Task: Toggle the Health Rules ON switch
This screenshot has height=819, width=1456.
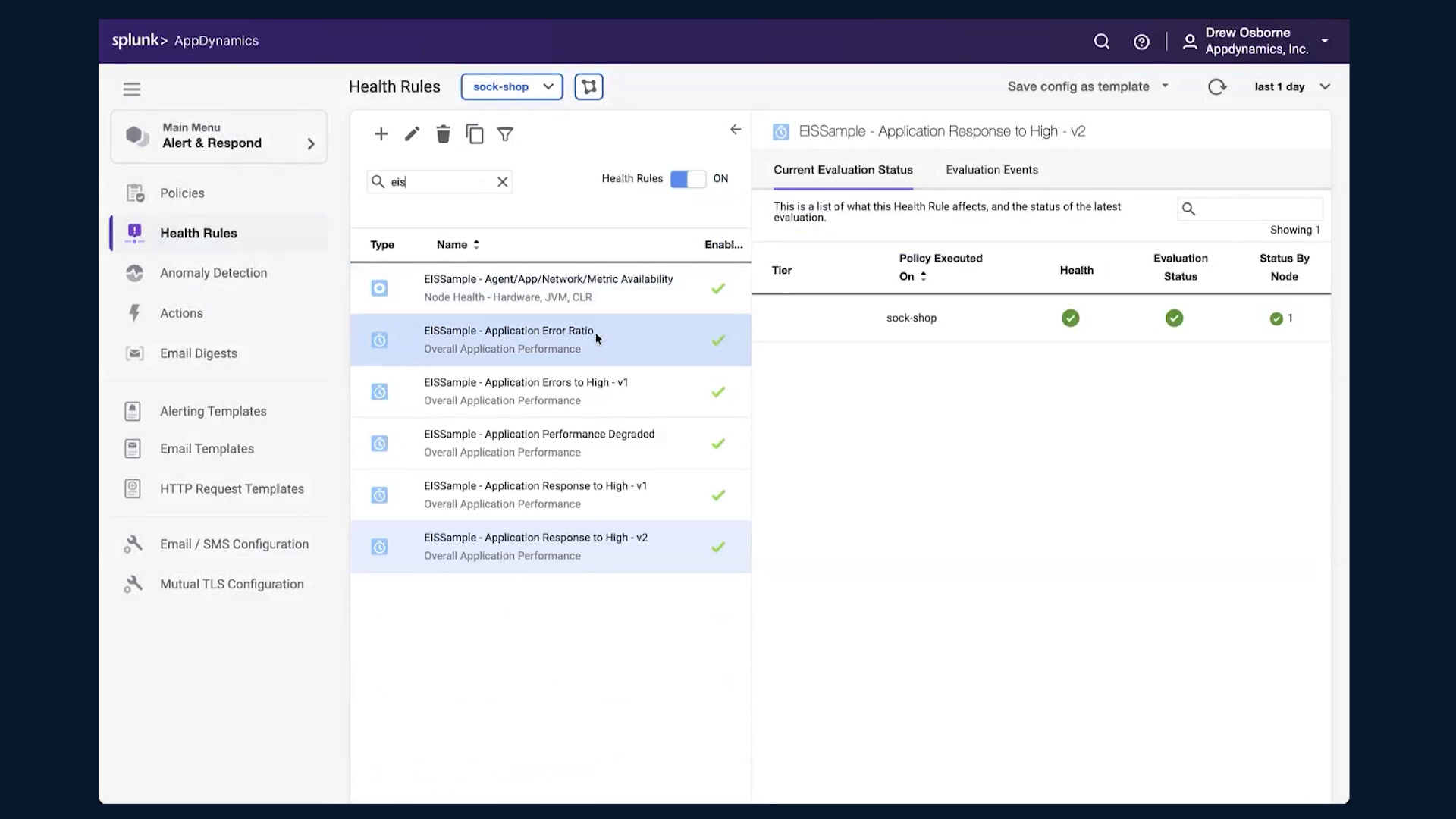Action: coord(688,179)
